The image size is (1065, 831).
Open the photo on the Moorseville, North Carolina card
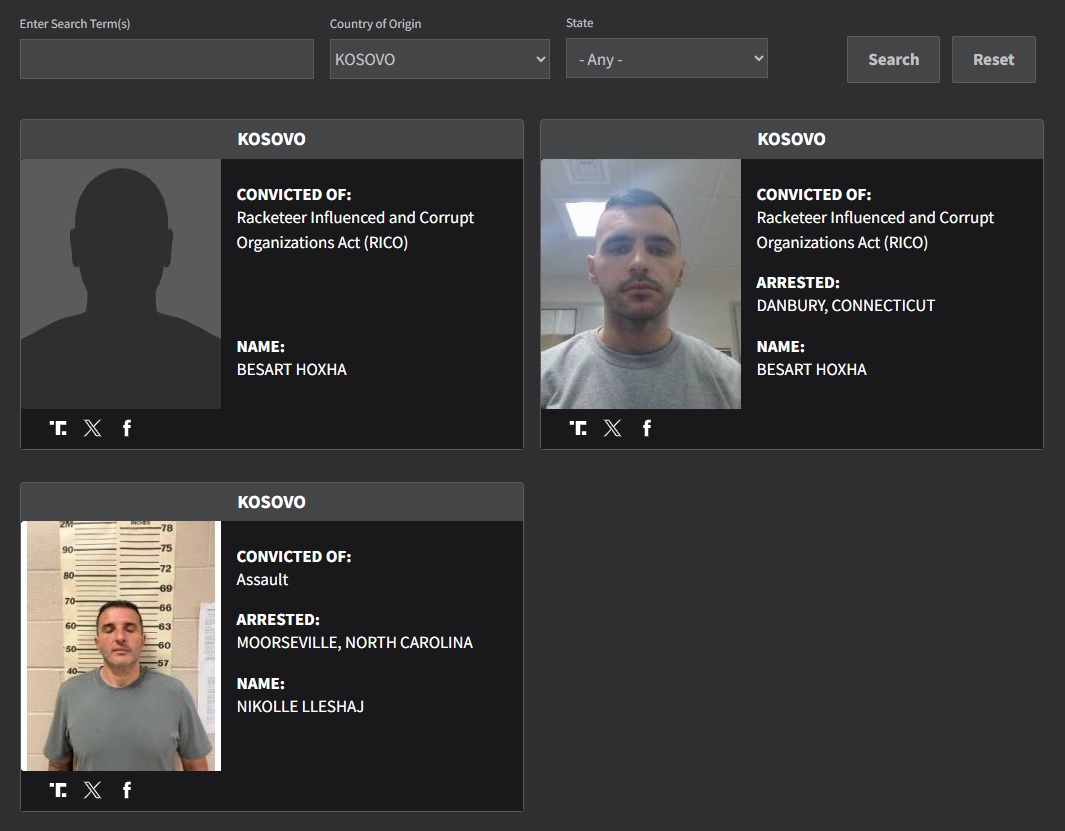pyautogui.click(x=121, y=646)
